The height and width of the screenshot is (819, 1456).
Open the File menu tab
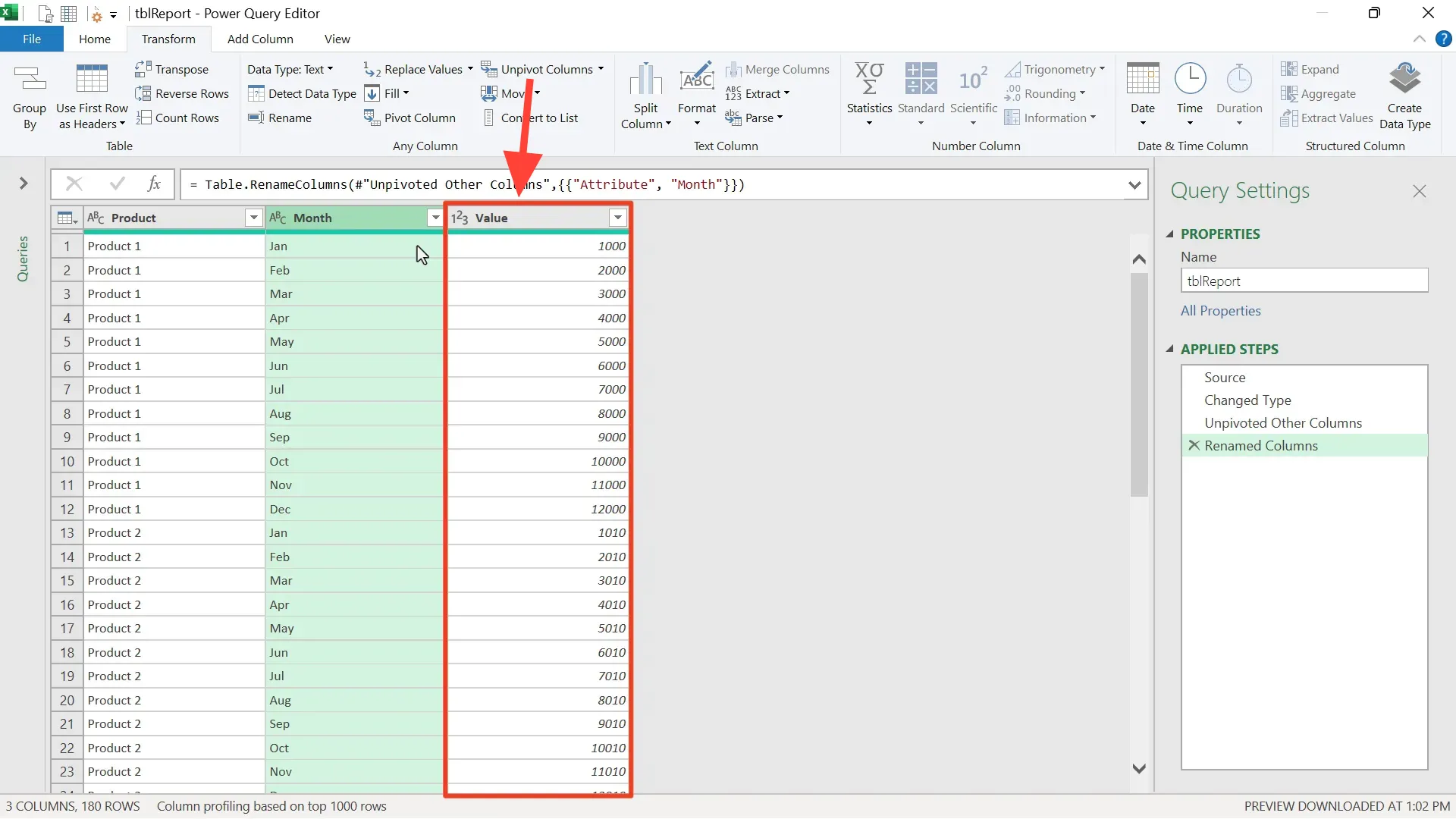[x=32, y=39]
